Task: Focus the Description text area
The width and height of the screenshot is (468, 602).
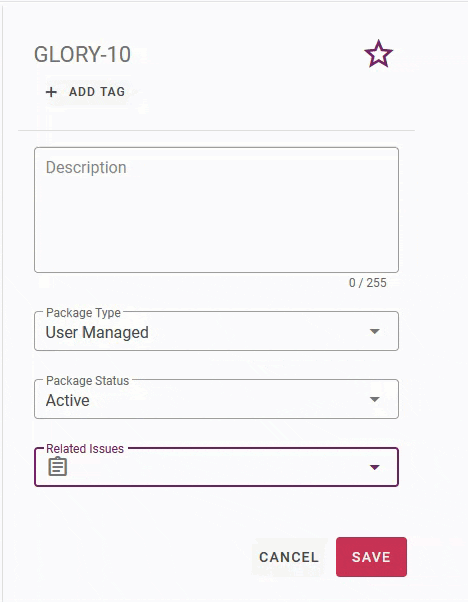Action: pos(216,210)
